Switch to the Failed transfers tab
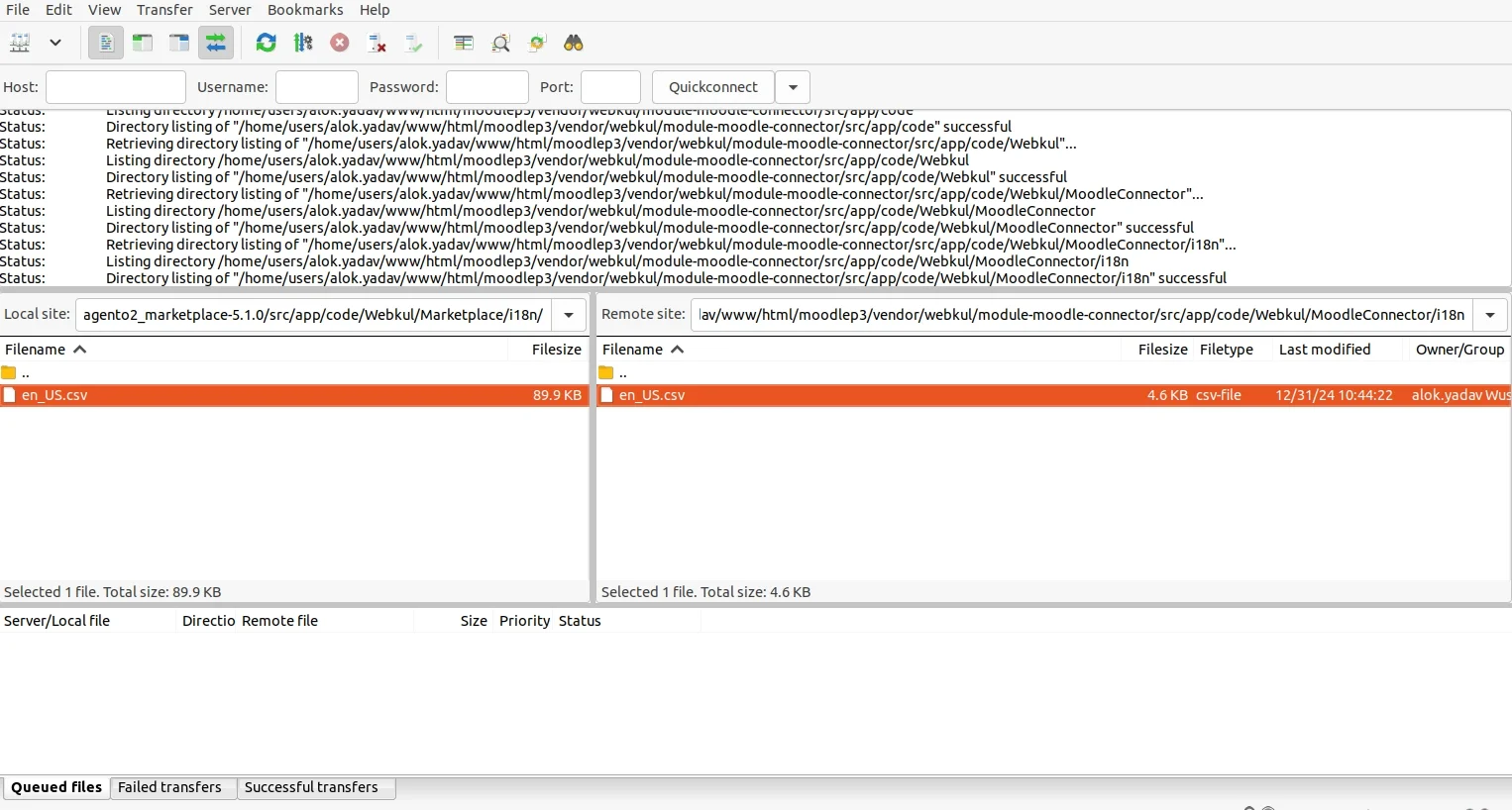This screenshot has height=810, width=1512. (x=169, y=787)
